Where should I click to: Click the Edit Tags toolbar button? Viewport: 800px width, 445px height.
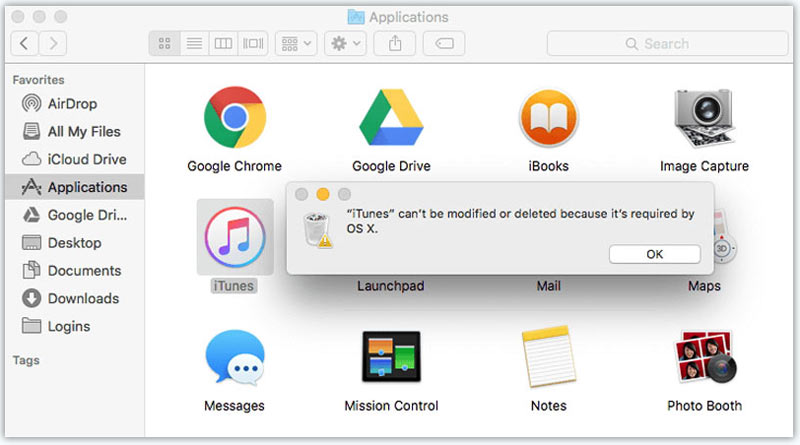(x=444, y=43)
